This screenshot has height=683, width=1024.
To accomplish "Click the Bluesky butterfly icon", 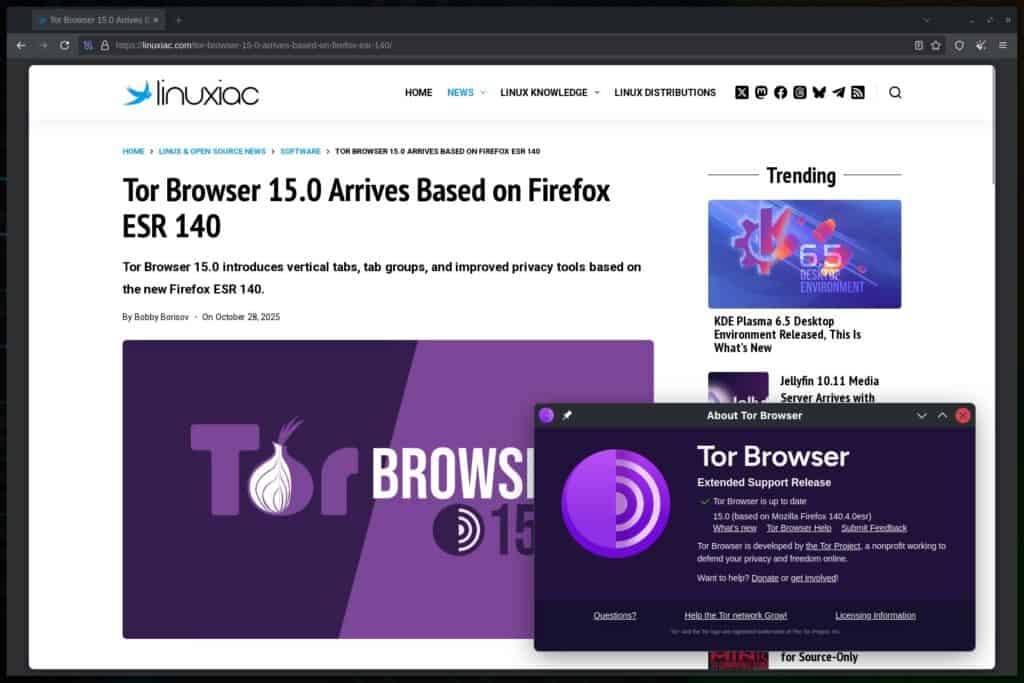I will click(820, 92).
